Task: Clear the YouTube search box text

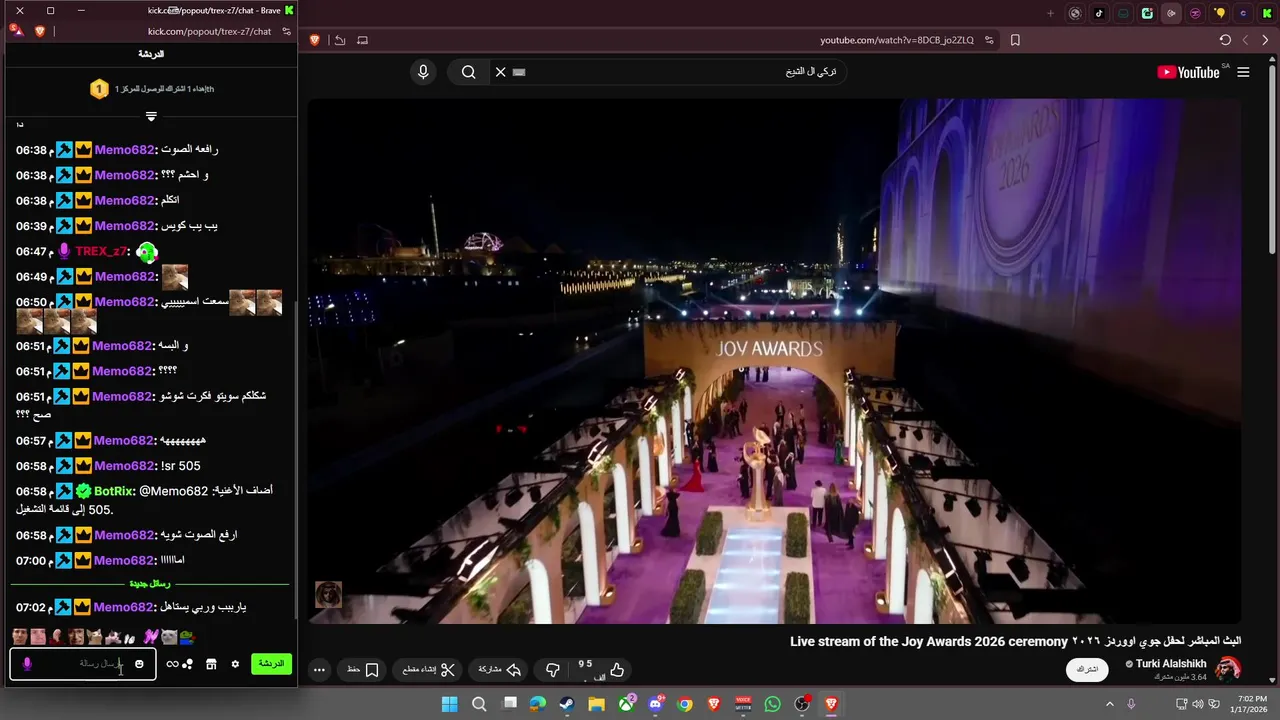Action: click(501, 72)
